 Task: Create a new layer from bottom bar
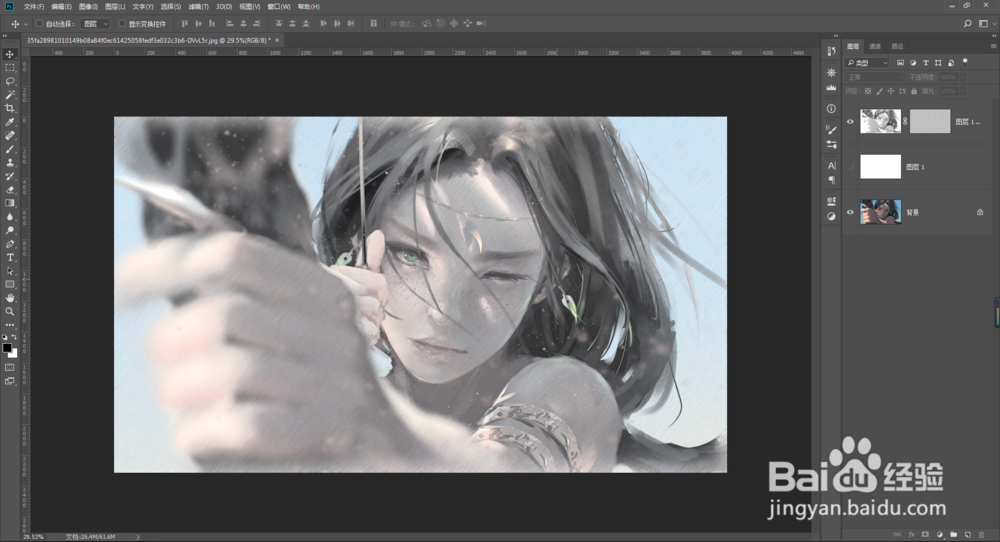tap(967, 534)
